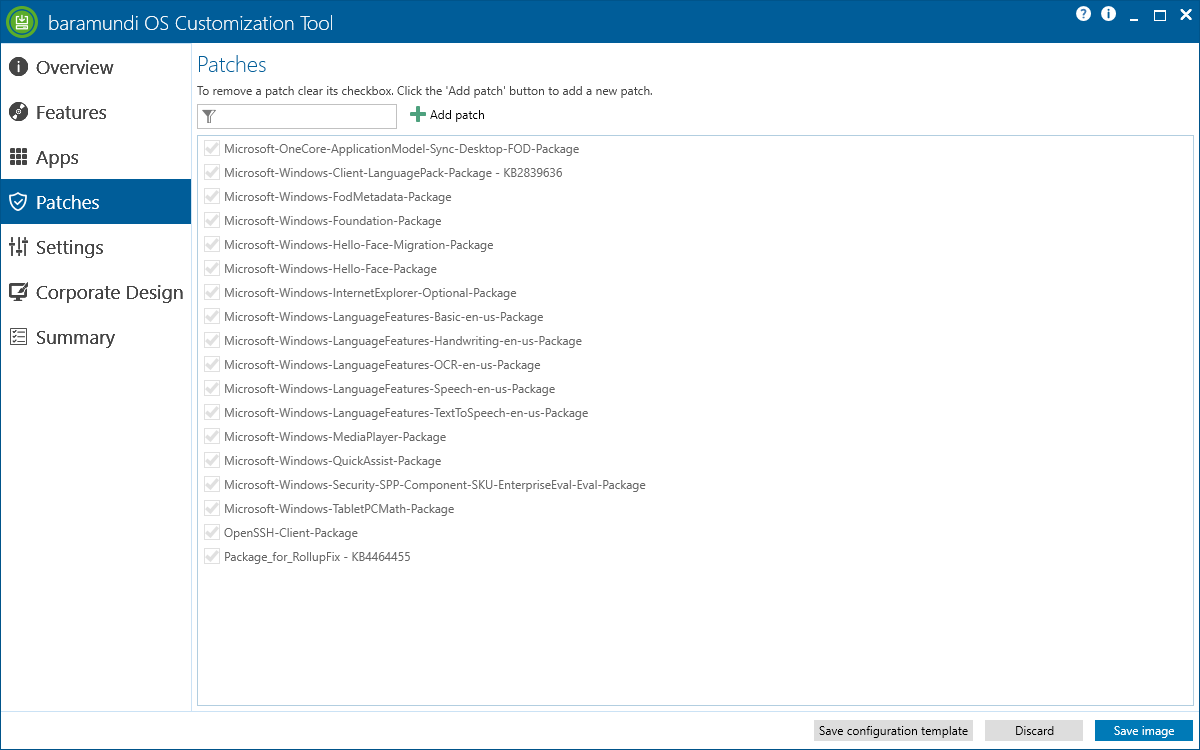Click the Corporate Design monitor icon
Screen dimensions: 1200x750
[x=18, y=292]
